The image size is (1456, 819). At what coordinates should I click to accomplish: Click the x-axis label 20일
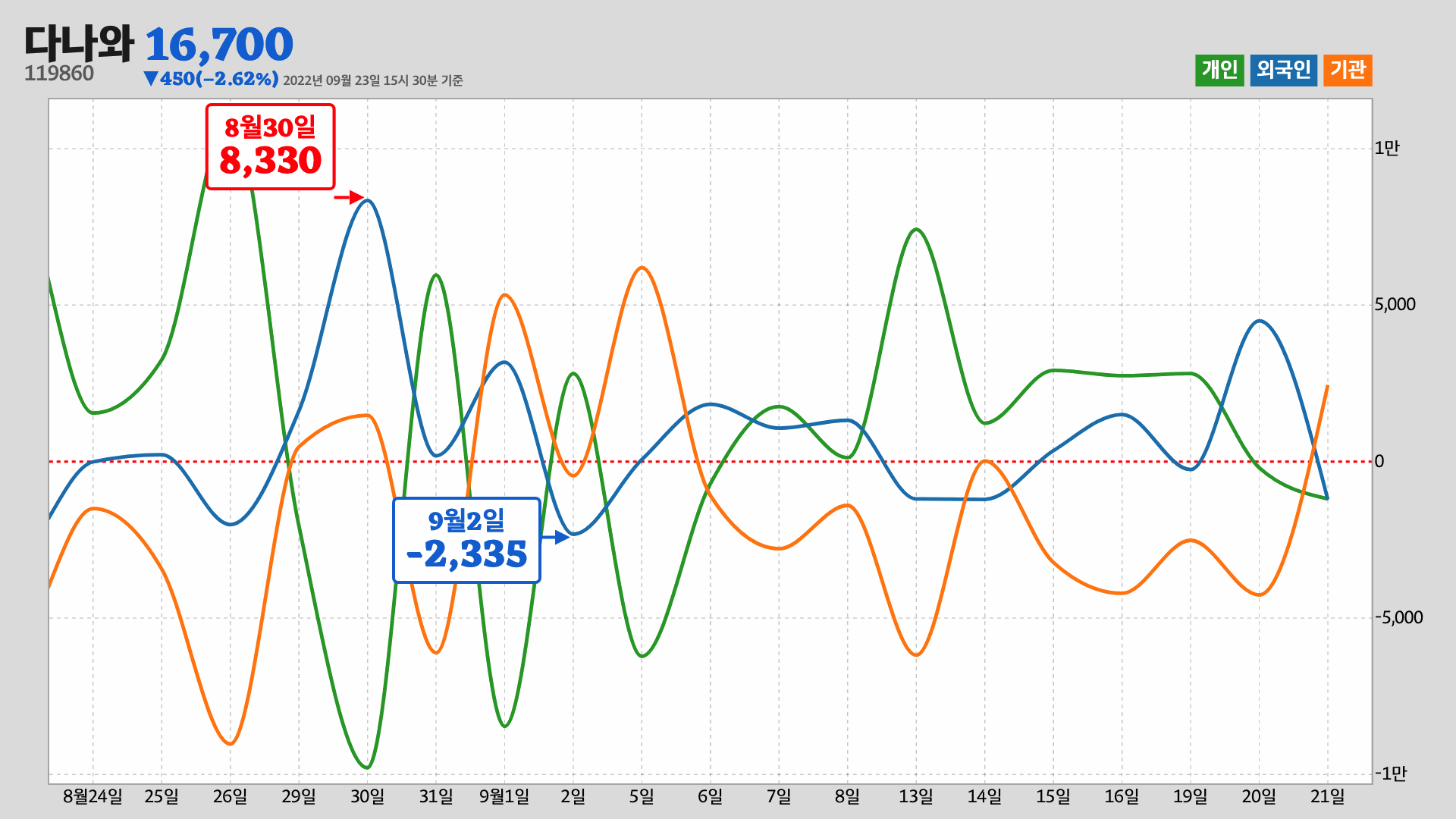[x=1259, y=796]
